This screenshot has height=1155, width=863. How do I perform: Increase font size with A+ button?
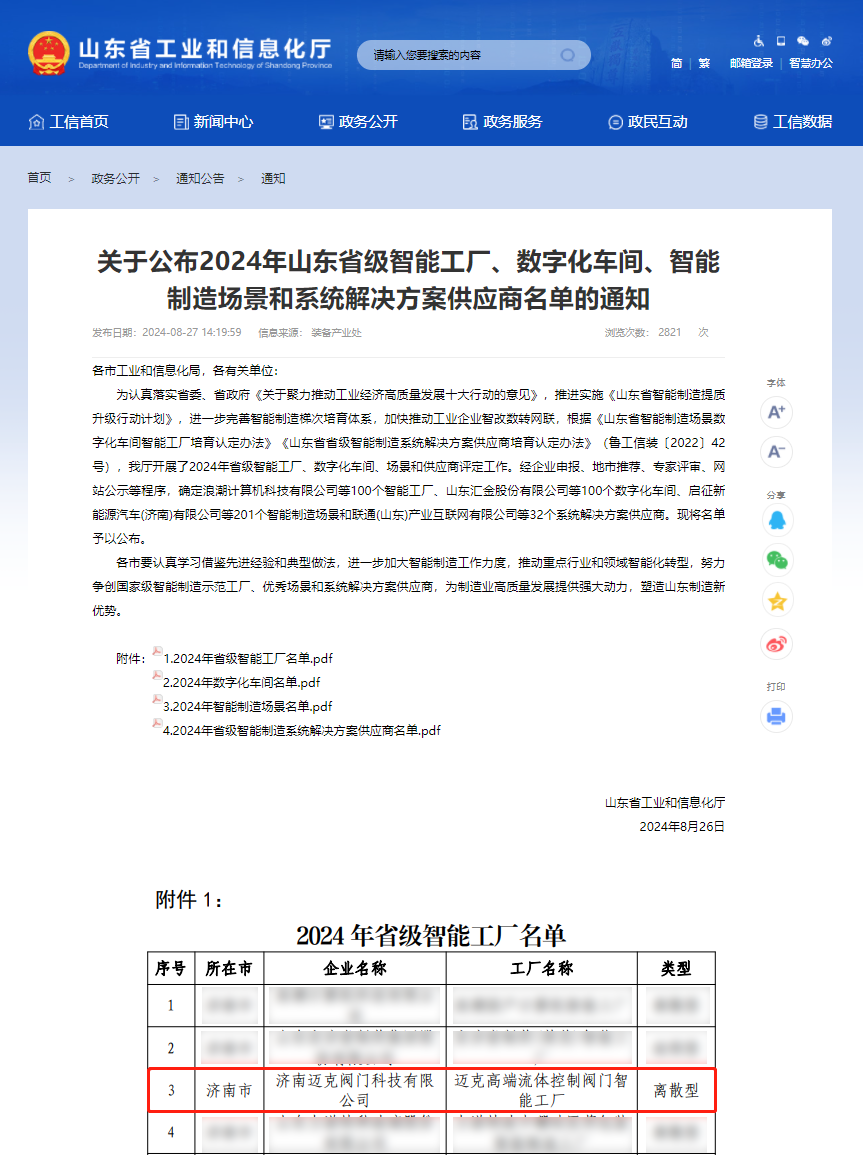point(776,412)
